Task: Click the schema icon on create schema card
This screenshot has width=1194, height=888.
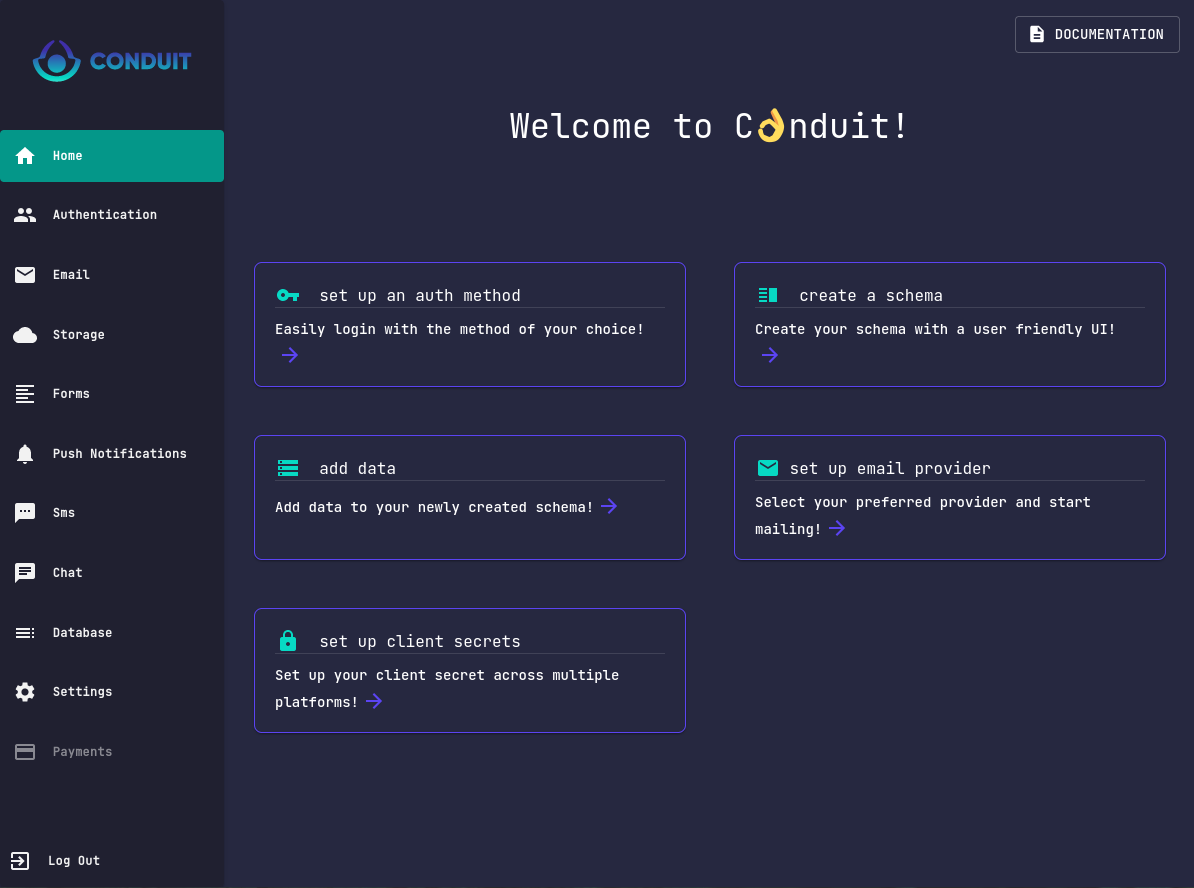Action: (768, 295)
